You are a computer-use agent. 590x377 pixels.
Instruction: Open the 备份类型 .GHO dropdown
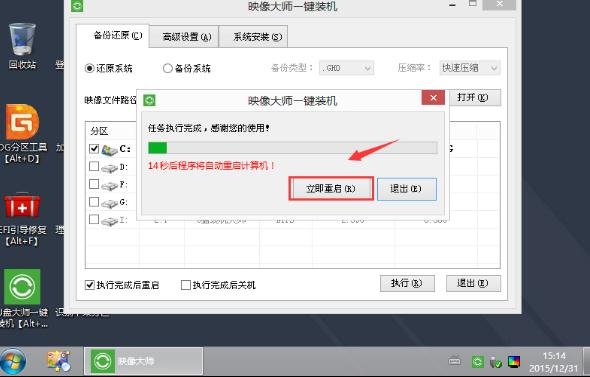click(346, 68)
